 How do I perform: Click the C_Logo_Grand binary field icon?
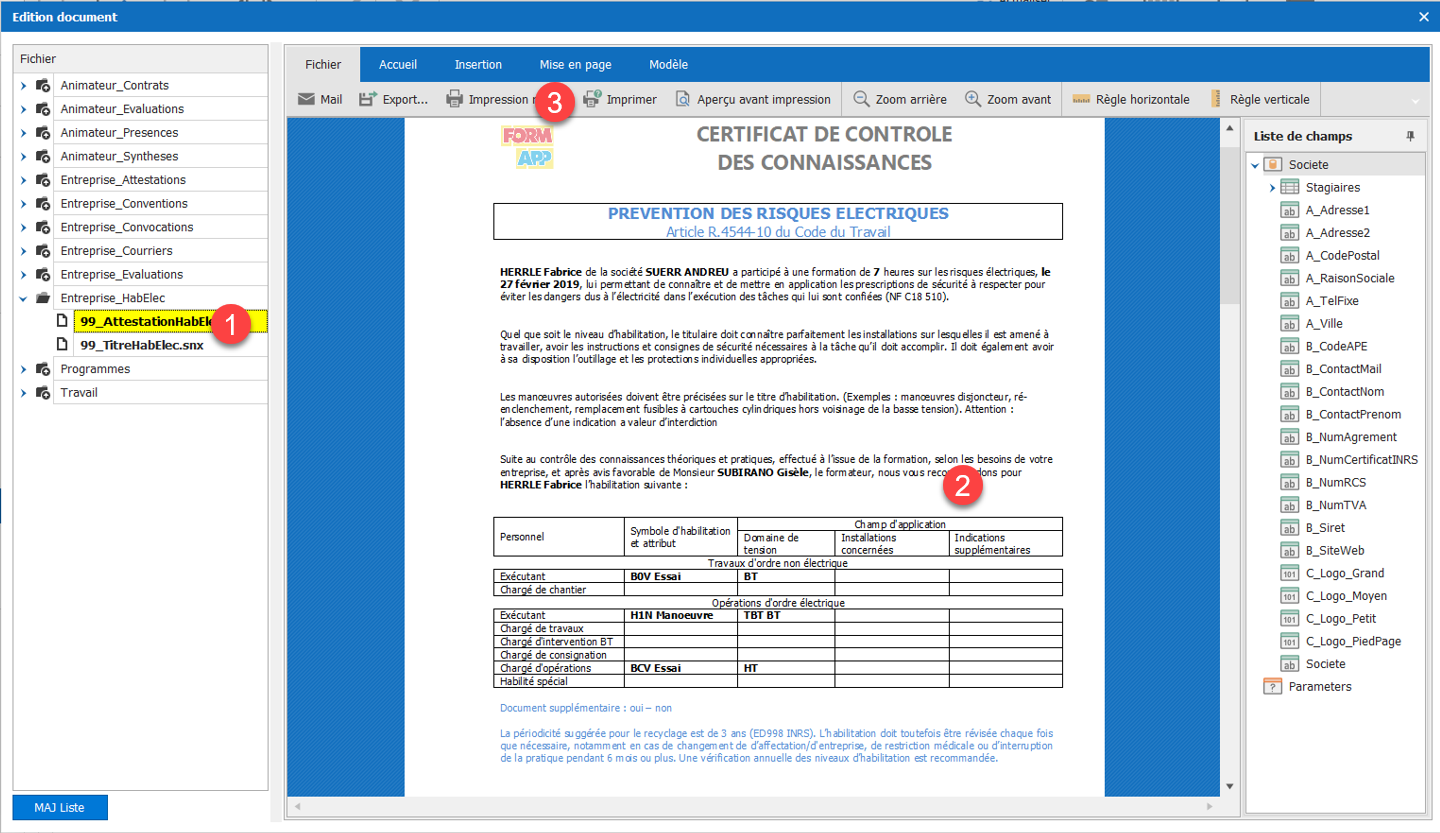pos(1290,573)
